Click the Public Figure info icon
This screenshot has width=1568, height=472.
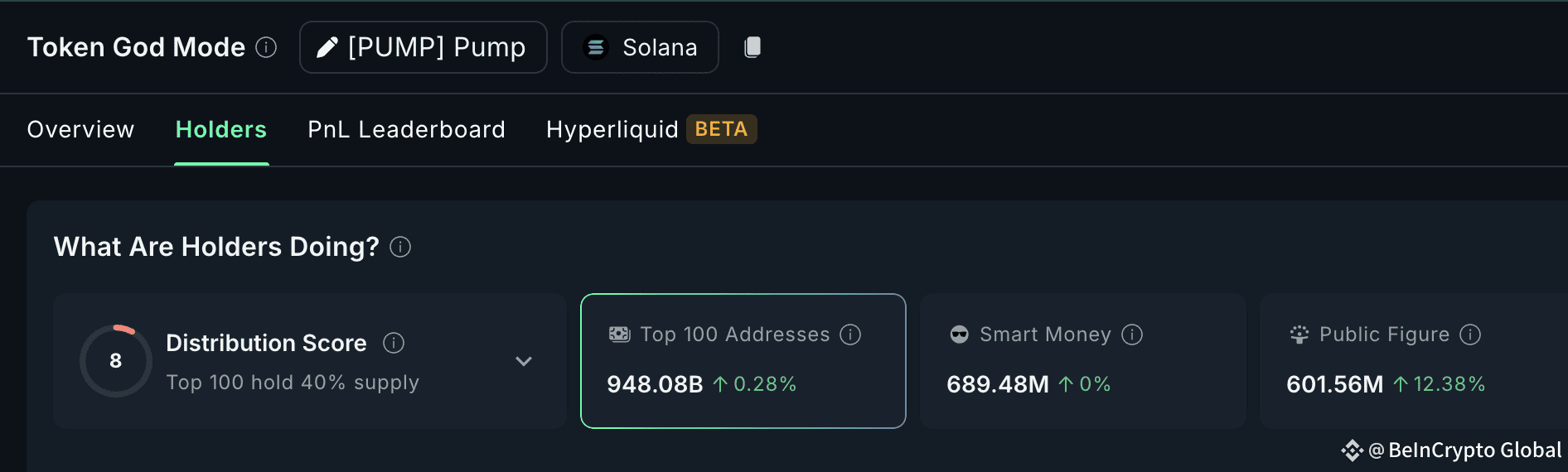[x=1470, y=335]
